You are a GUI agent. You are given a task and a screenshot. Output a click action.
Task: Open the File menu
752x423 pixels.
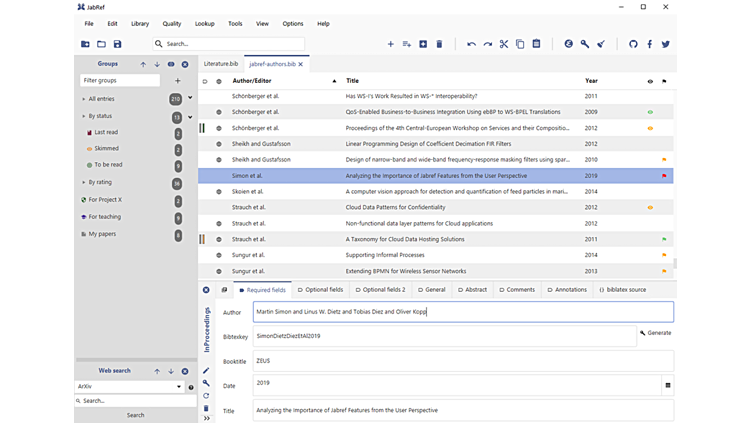click(89, 24)
